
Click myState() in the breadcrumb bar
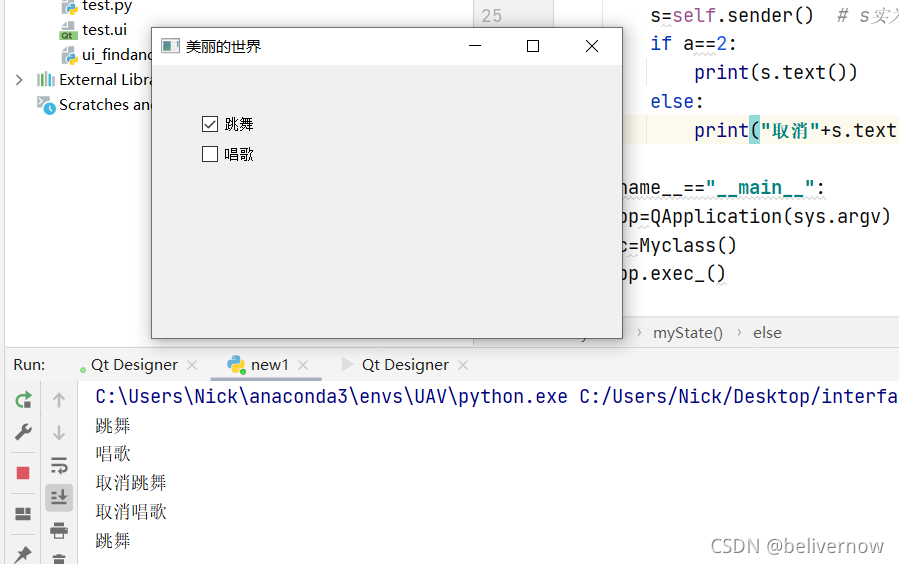pyautogui.click(x=687, y=332)
